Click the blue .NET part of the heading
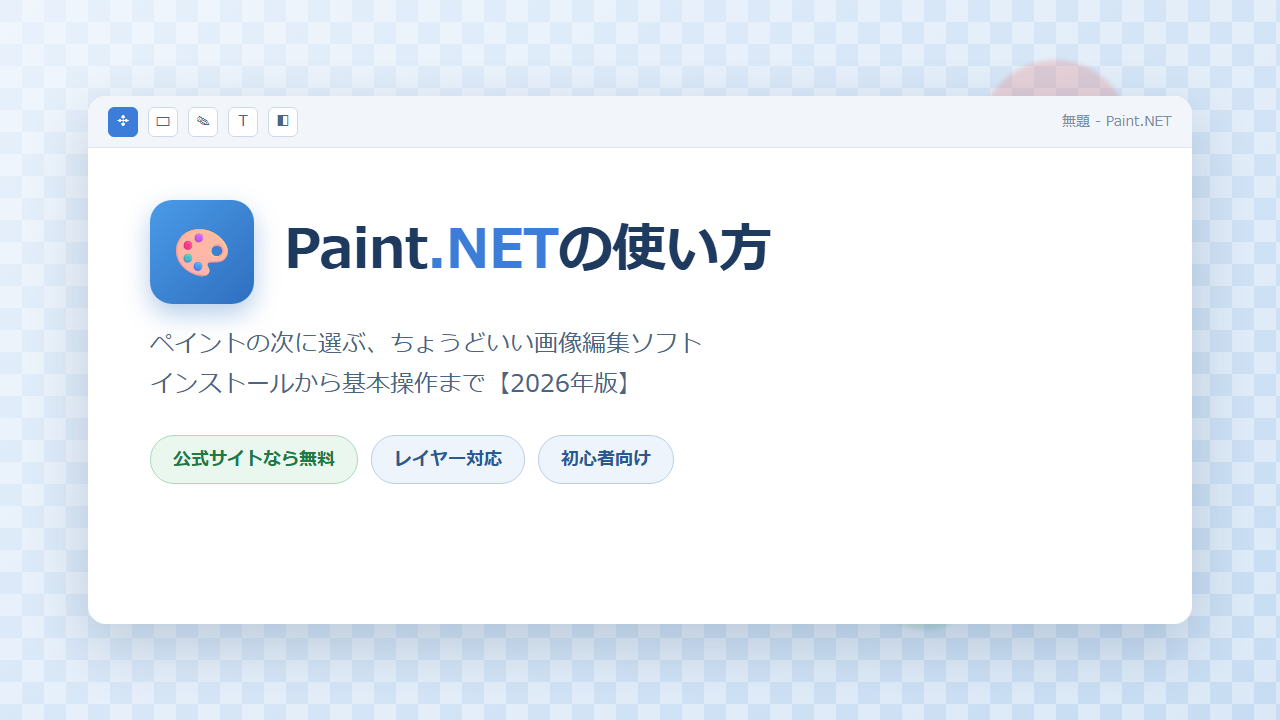1280x720 pixels. (492, 248)
